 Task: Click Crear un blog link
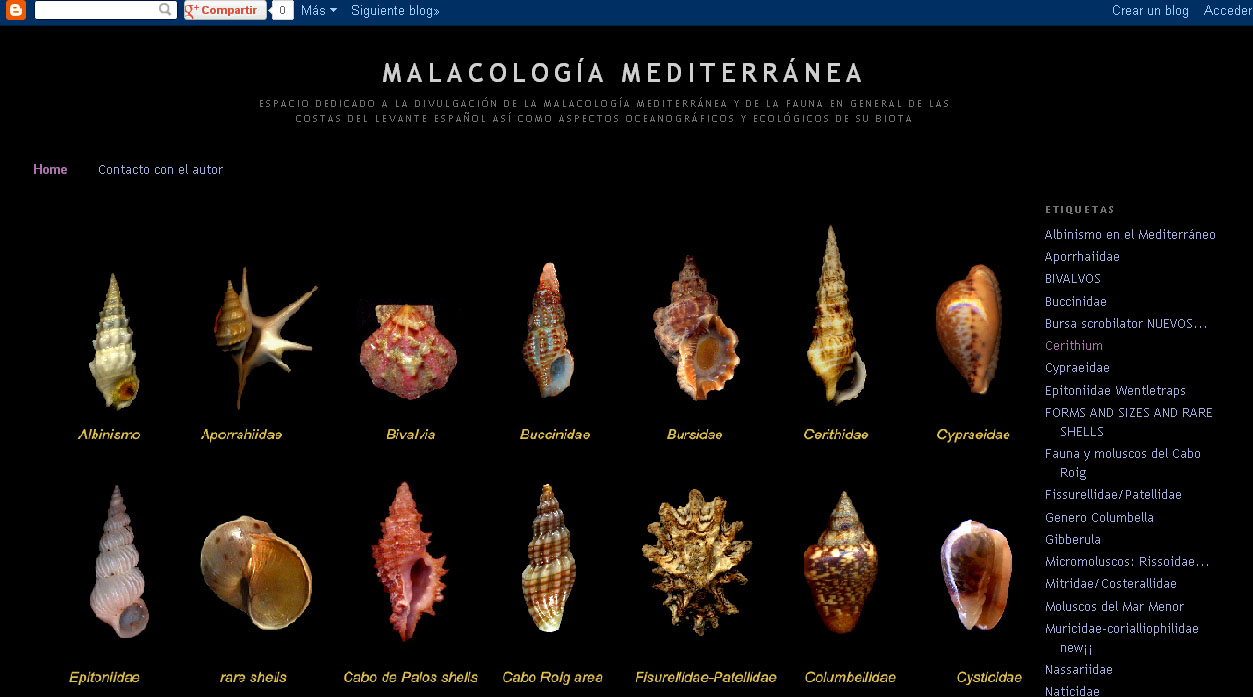tap(1150, 10)
